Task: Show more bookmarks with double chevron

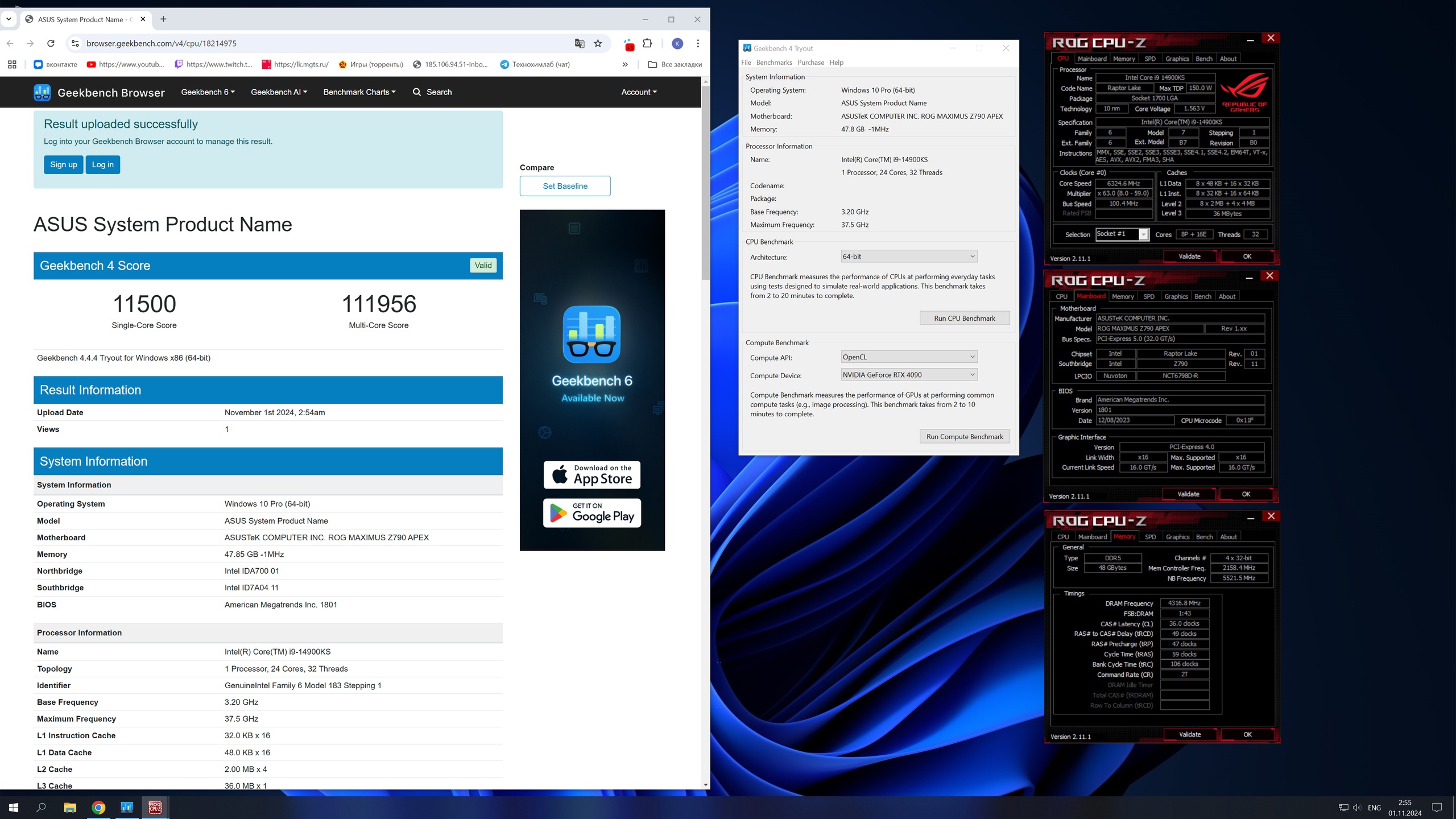Action: [625, 64]
